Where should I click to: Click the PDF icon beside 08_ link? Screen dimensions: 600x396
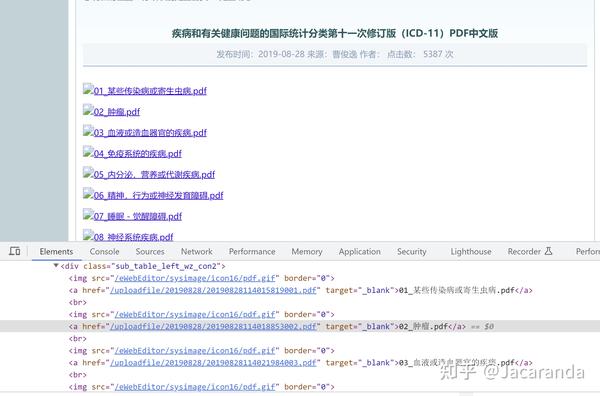coord(88,235)
